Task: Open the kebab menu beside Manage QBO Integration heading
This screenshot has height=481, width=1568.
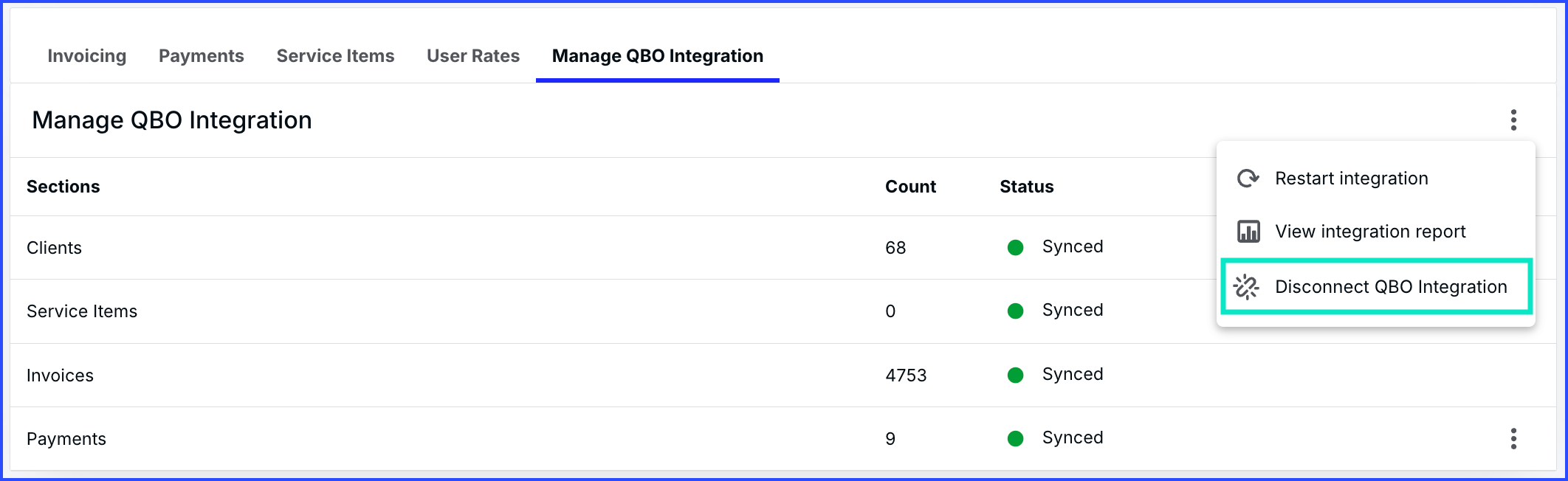Action: (1513, 120)
